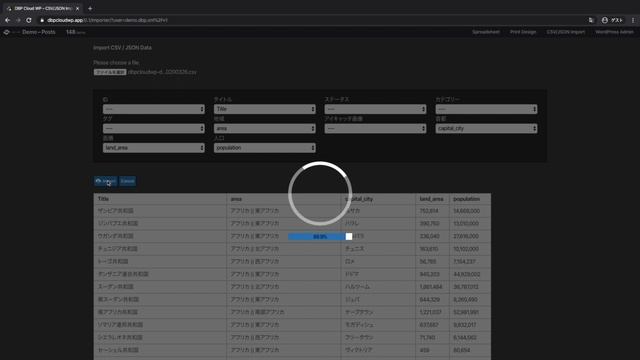
Task: Click the browser address bar URL
Action: pyautogui.click(x=107, y=20)
